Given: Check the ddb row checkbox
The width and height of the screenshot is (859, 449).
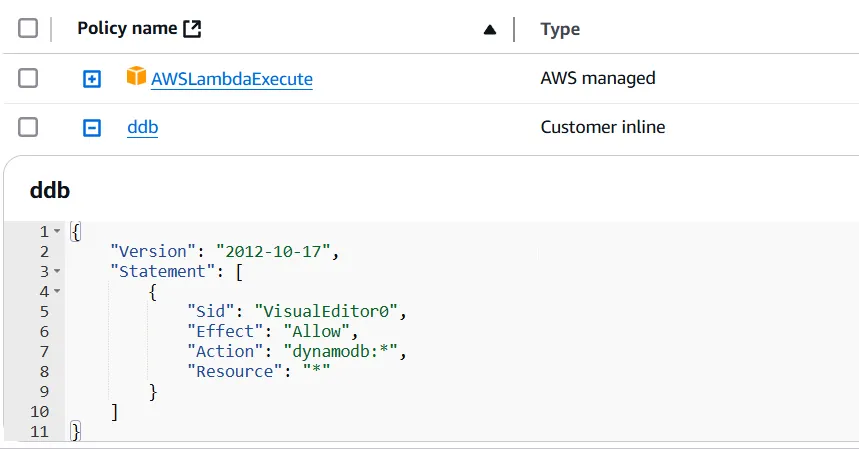Looking at the screenshot, I should point(28,127).
